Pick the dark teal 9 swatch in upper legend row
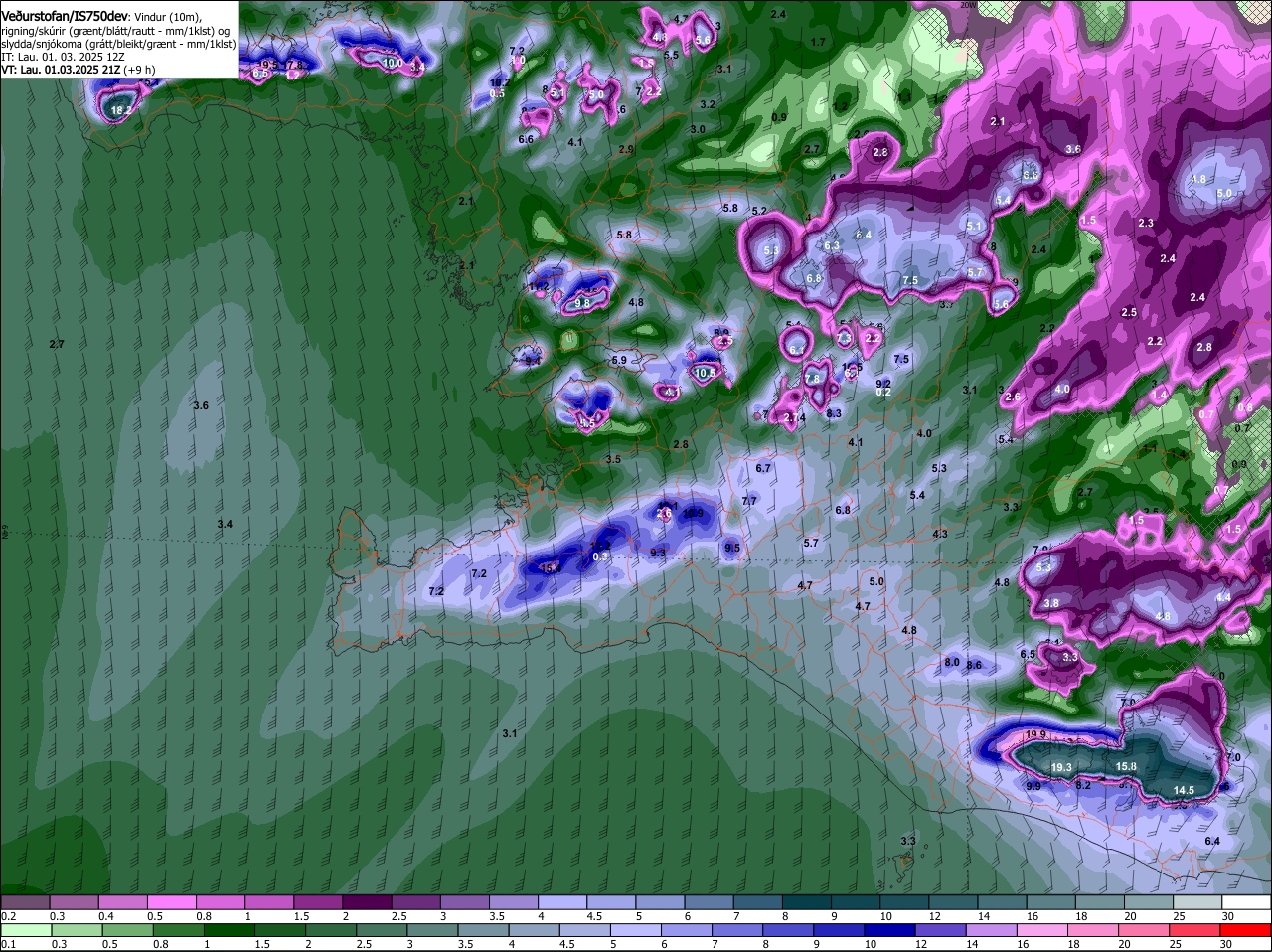Viewport: 1272px width, 952px height. click(x=856, y=902)
